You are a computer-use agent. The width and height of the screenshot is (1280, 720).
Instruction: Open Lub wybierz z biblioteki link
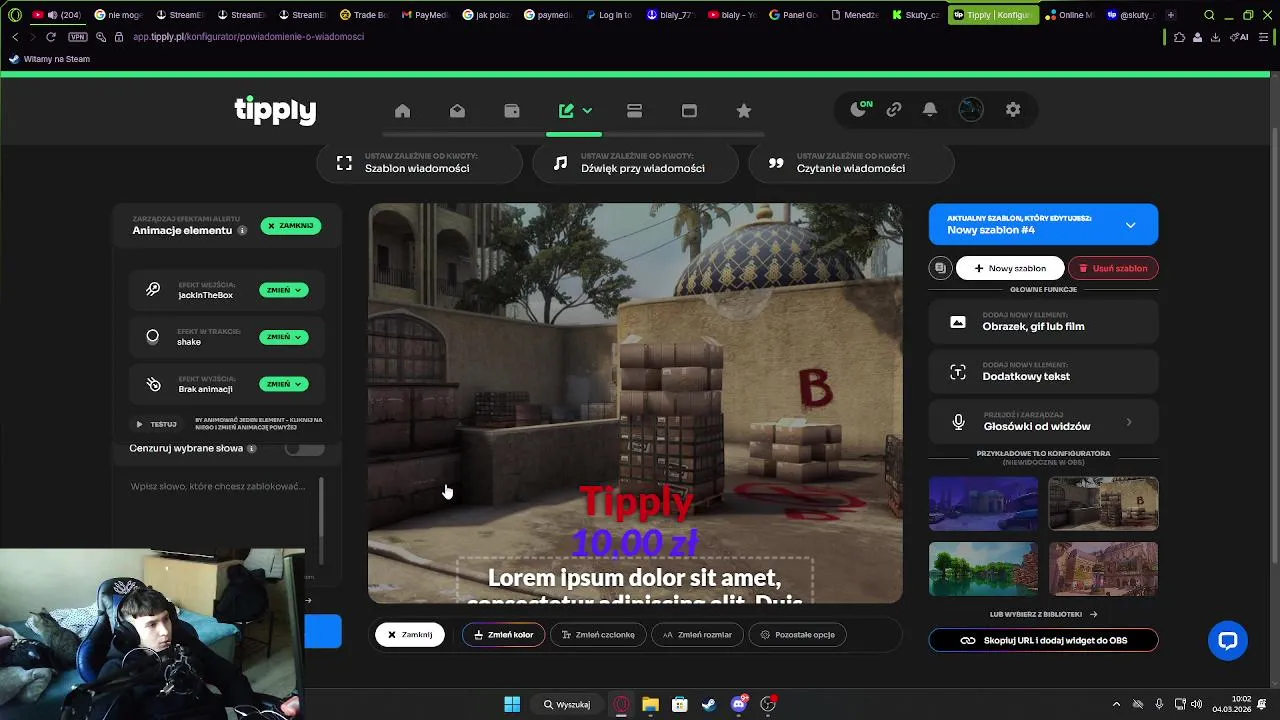coord(1043,615)
